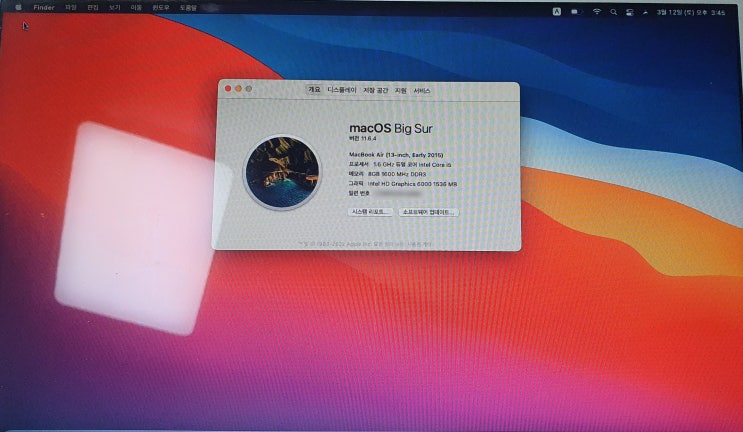Minimize the About This Mac window
This screenshot has height=432, width=743.
pyautogui.click(x=238, y=89)
